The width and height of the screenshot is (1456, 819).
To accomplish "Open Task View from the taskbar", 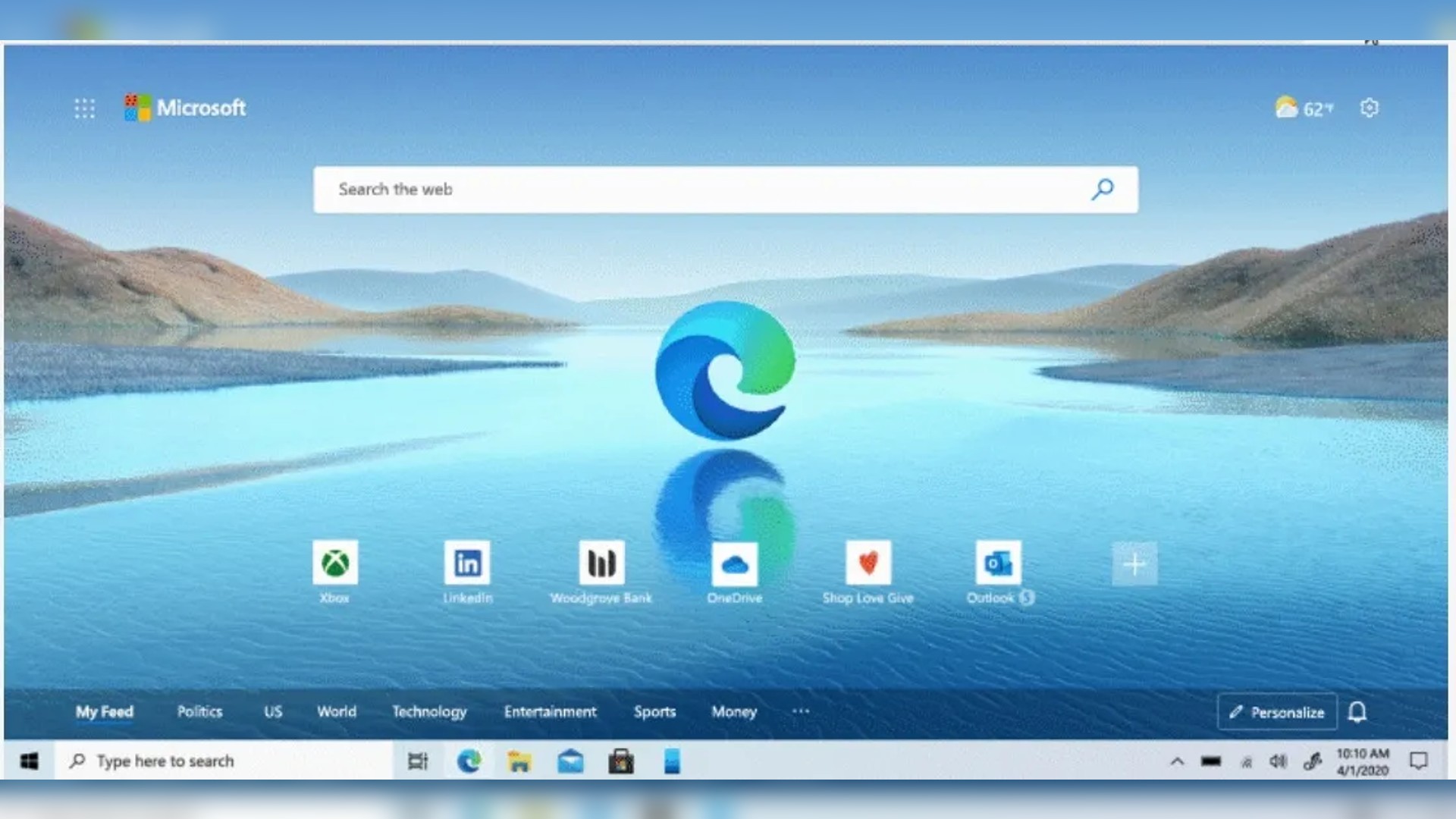I will (x=418, y=761).
